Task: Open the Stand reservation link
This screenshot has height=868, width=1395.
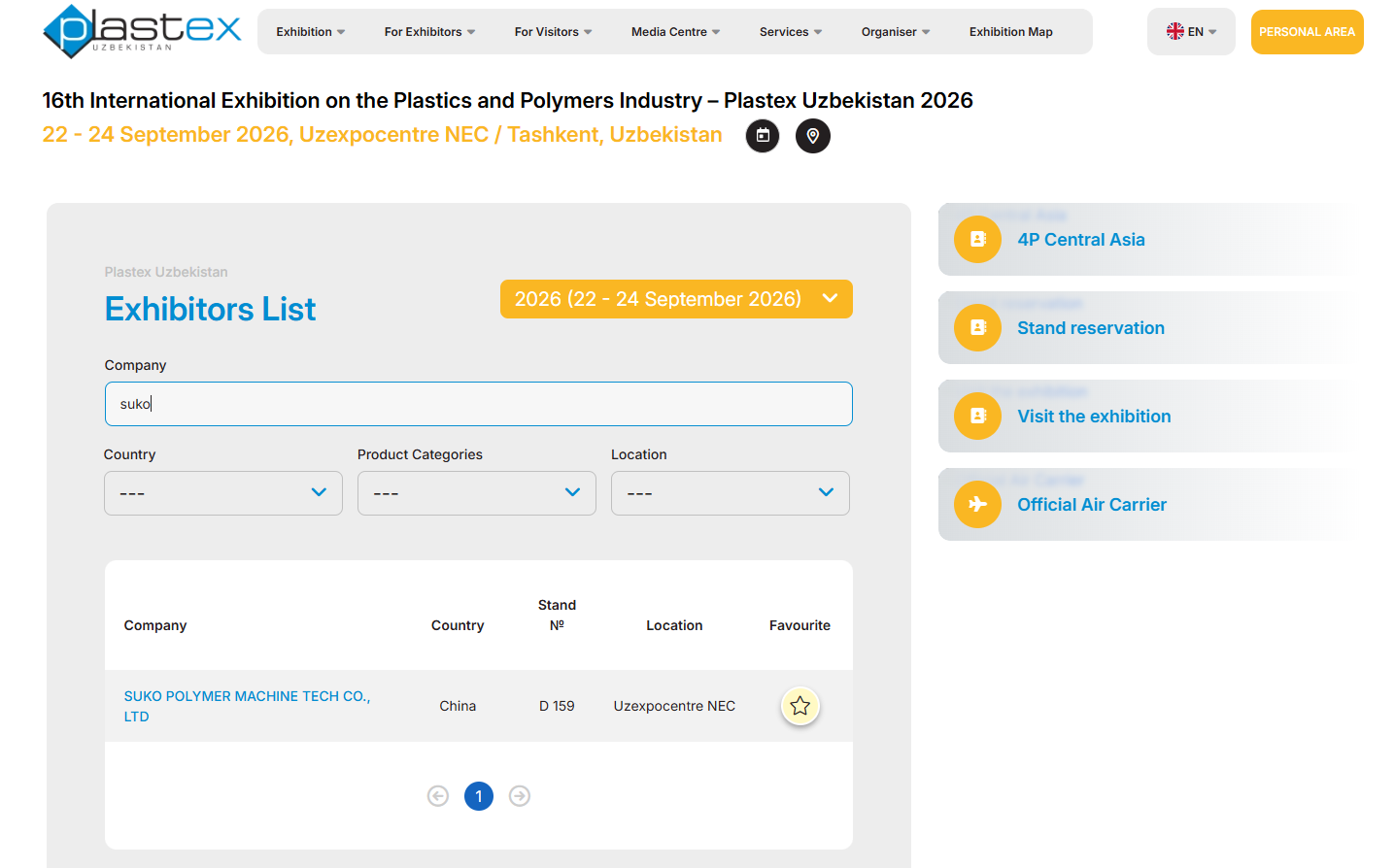Action: [x=1091, y=328]
